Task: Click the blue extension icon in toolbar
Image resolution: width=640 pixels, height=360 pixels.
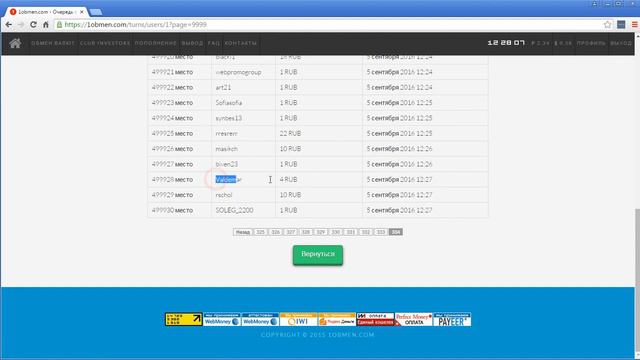Action: pyautogui.click(x=621, y=25)
